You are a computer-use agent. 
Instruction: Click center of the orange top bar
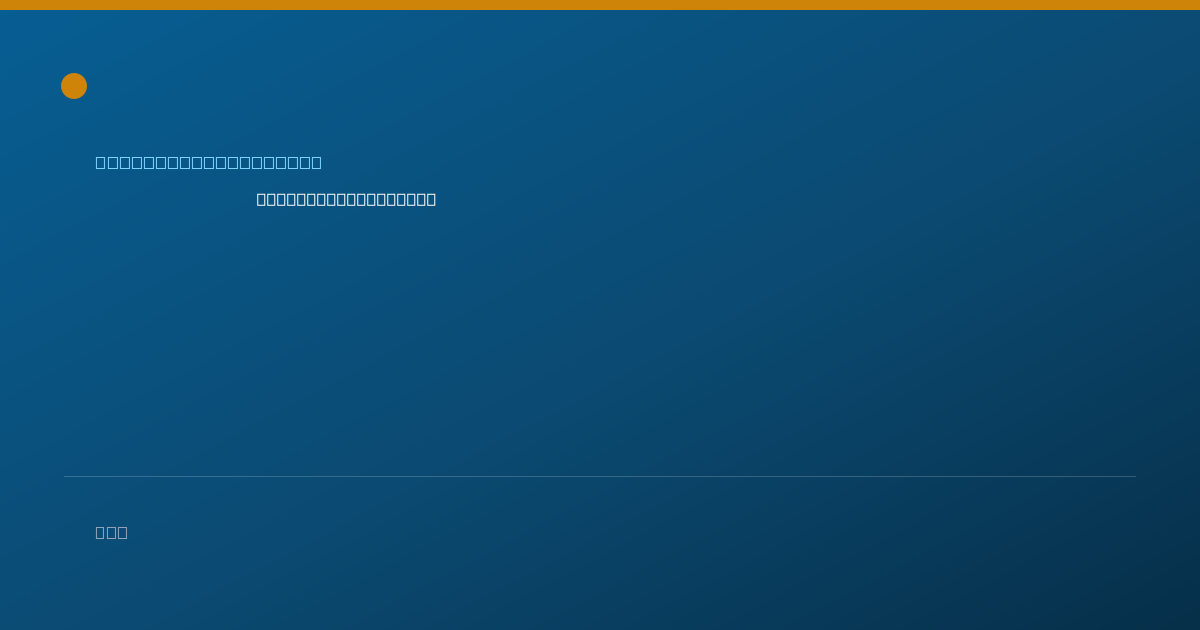(600, 5)
